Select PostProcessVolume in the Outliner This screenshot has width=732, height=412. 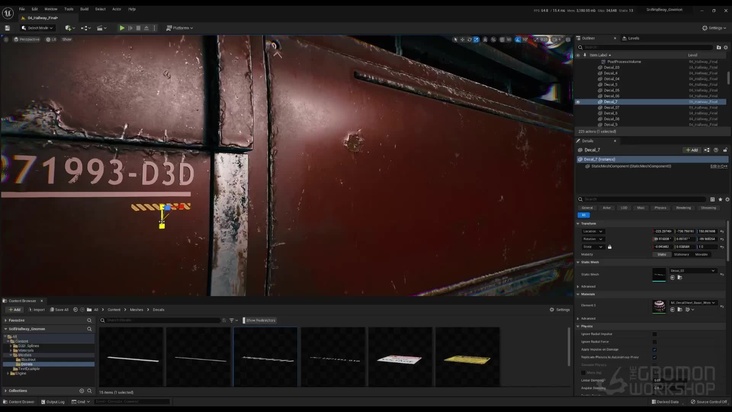tap(624, 62)
